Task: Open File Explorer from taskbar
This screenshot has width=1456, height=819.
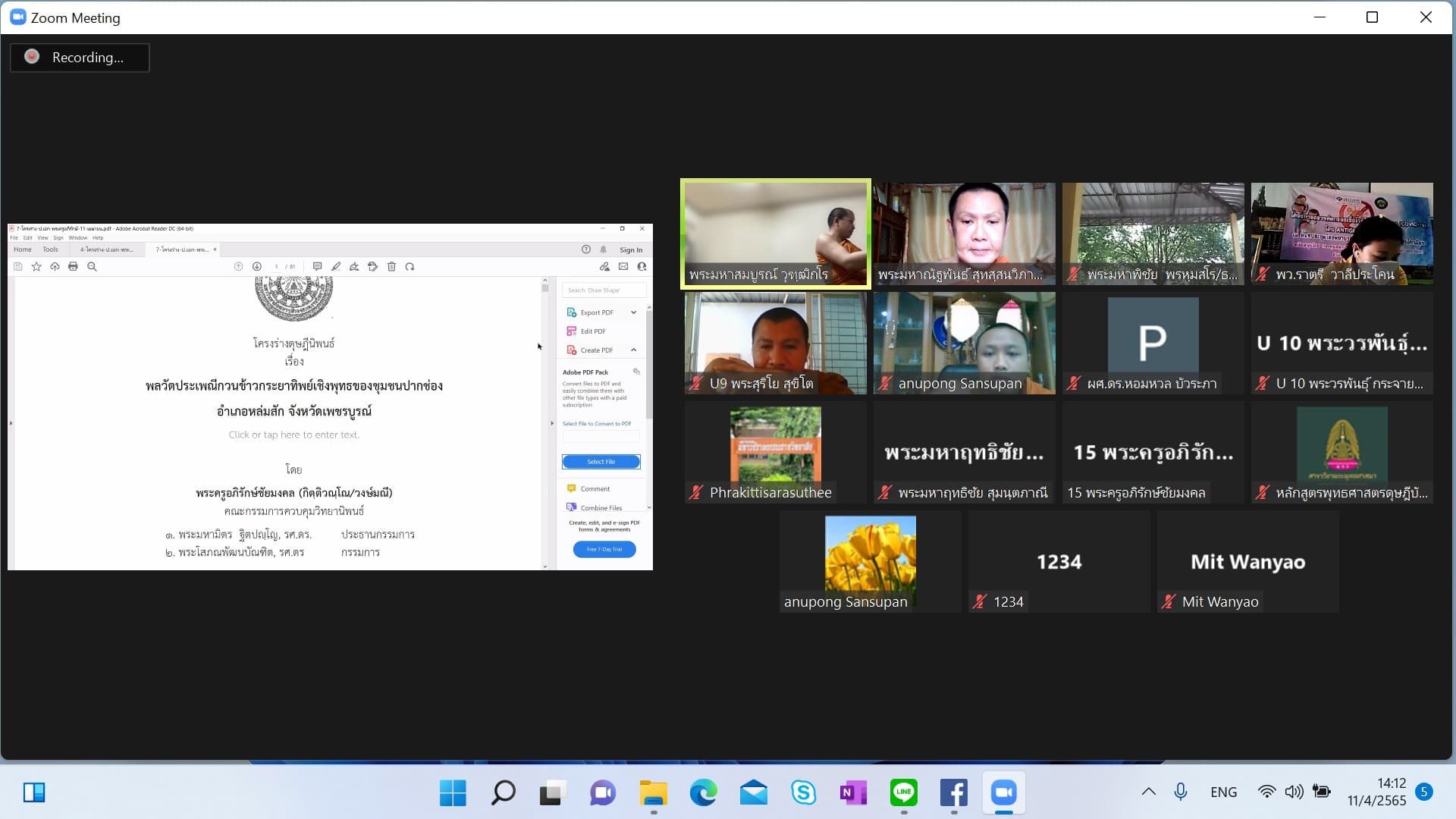Action: coord(653,793)
